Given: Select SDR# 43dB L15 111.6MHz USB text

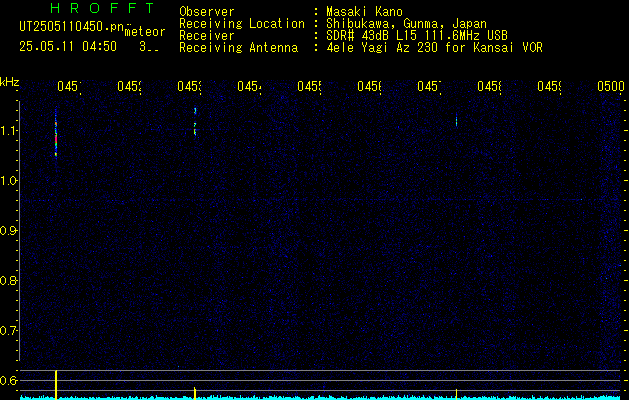Looking at the screenshot, I should point(417,36).
